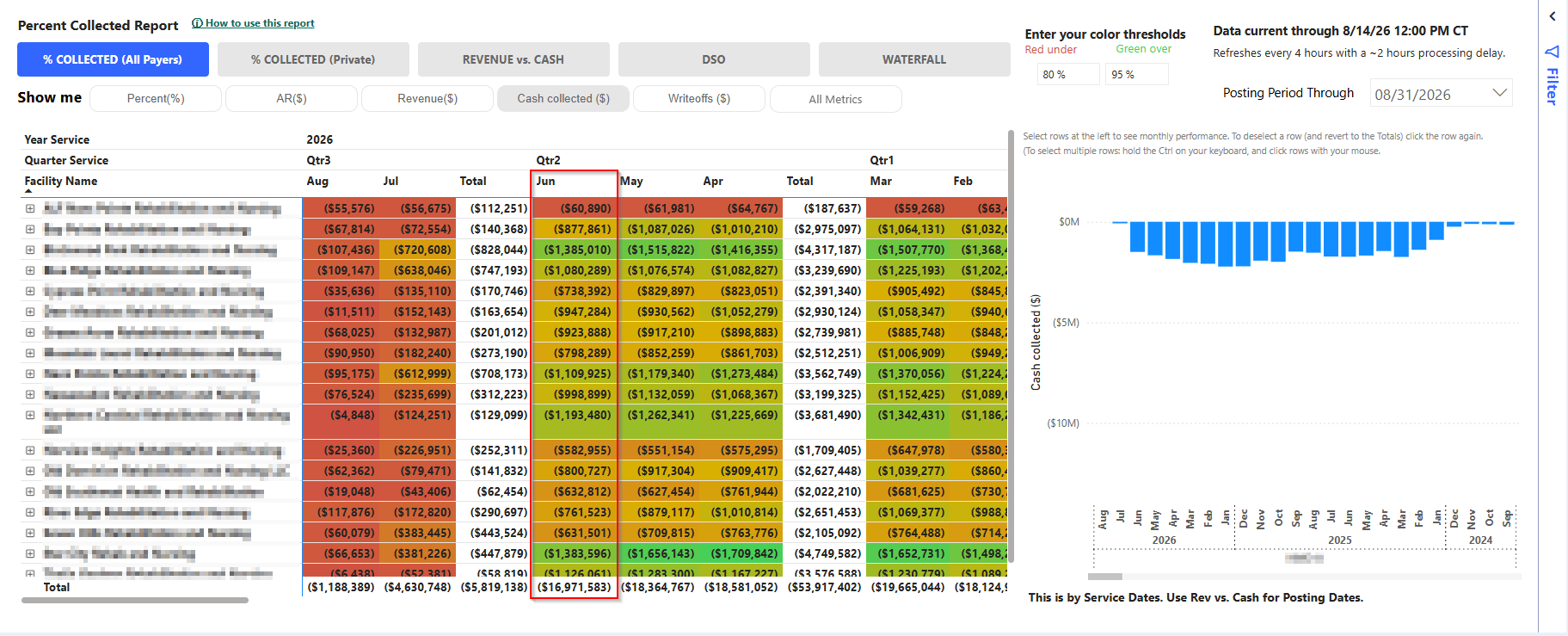Viewport: 1568px width, 636px height.
Task: Select the Writeoffs ($) metric option
Action: pos(699,99)
